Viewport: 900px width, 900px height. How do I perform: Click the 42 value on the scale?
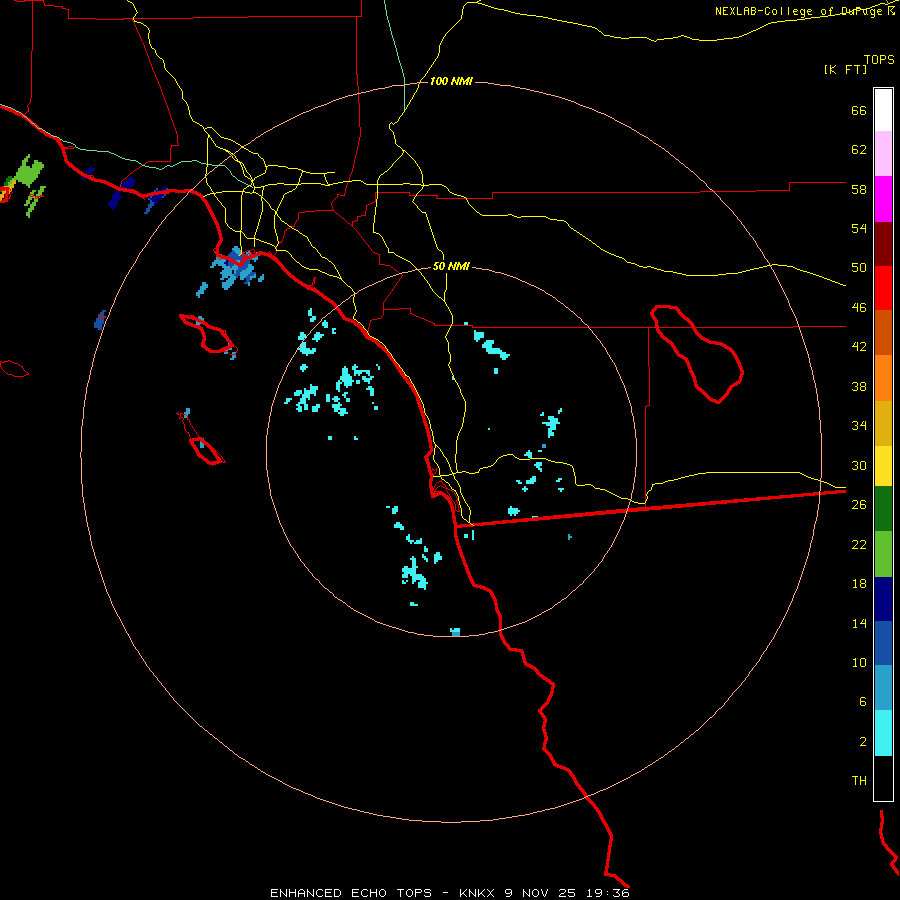pyautogui.click(x=859, y=347)
